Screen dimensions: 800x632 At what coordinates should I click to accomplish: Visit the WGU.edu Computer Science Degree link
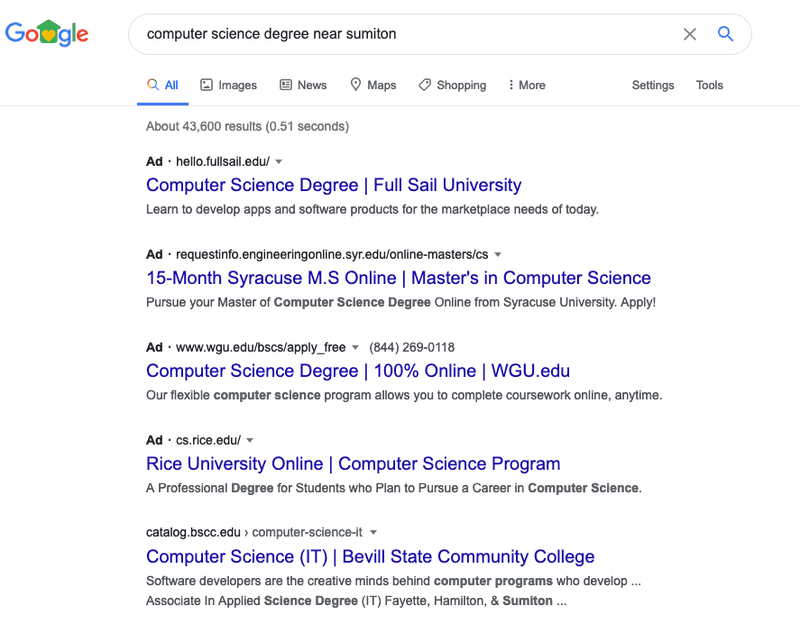(358, 371)
